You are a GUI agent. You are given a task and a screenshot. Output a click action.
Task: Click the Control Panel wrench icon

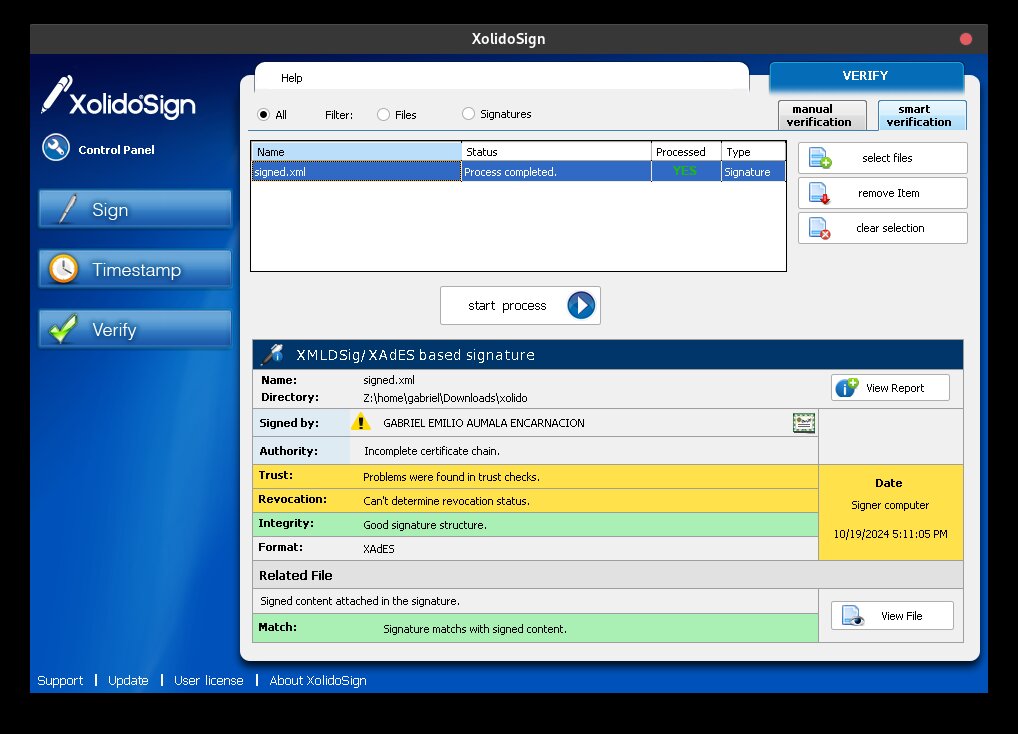click(55, 148)
